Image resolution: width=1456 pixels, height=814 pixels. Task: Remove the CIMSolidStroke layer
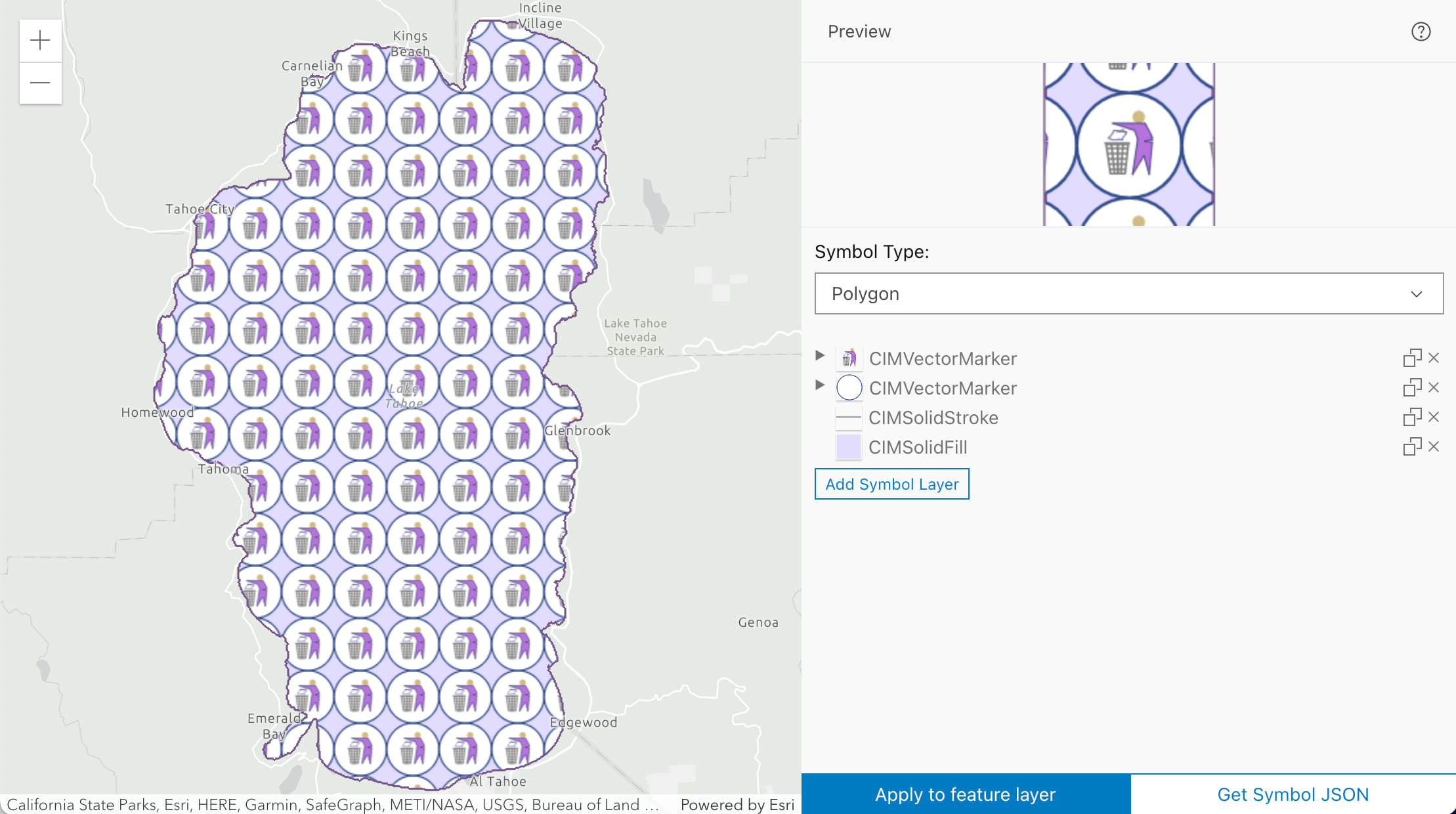pyautogui.click(x=1434, y=417)
